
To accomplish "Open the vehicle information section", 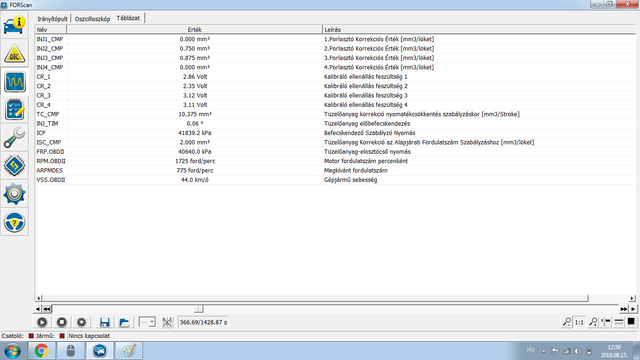I will coord(15,25).
